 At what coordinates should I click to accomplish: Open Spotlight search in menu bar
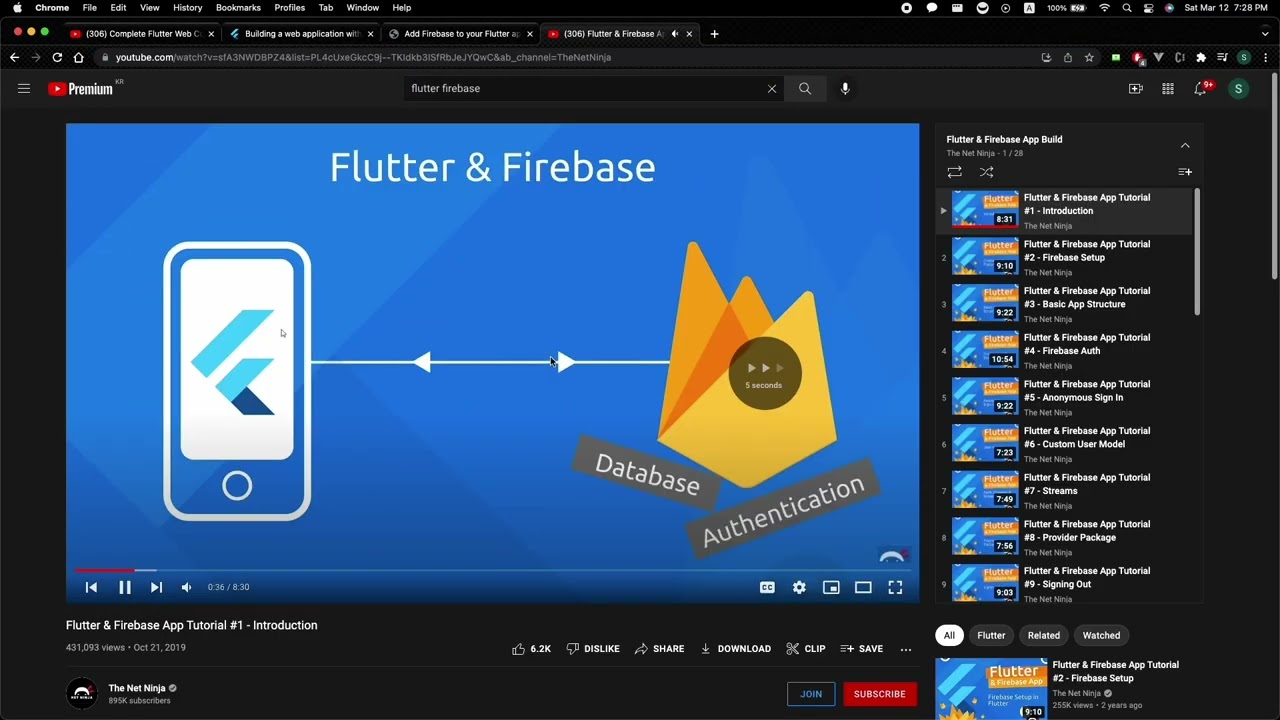tap(1127, 8)
